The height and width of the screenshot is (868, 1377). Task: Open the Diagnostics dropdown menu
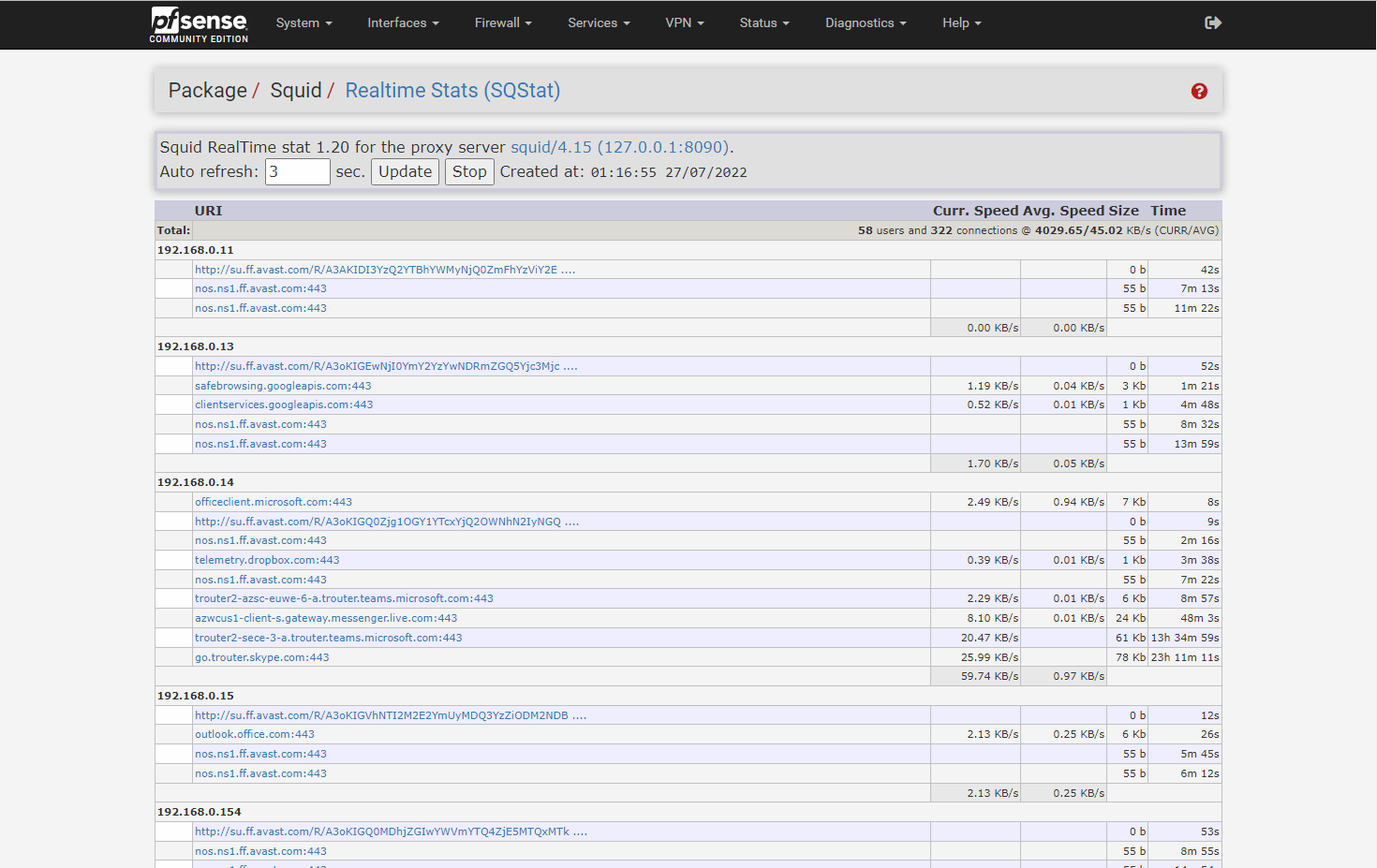point(866,23)
